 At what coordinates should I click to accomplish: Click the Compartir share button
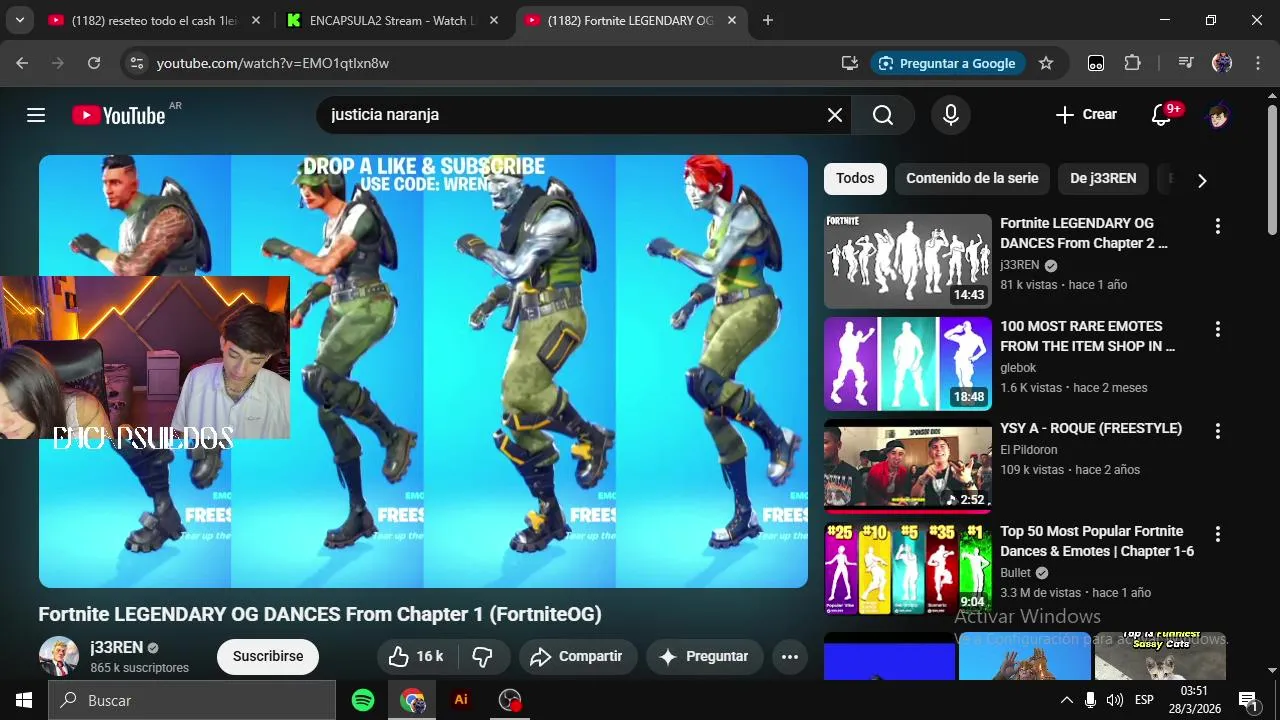click(576, 657)
